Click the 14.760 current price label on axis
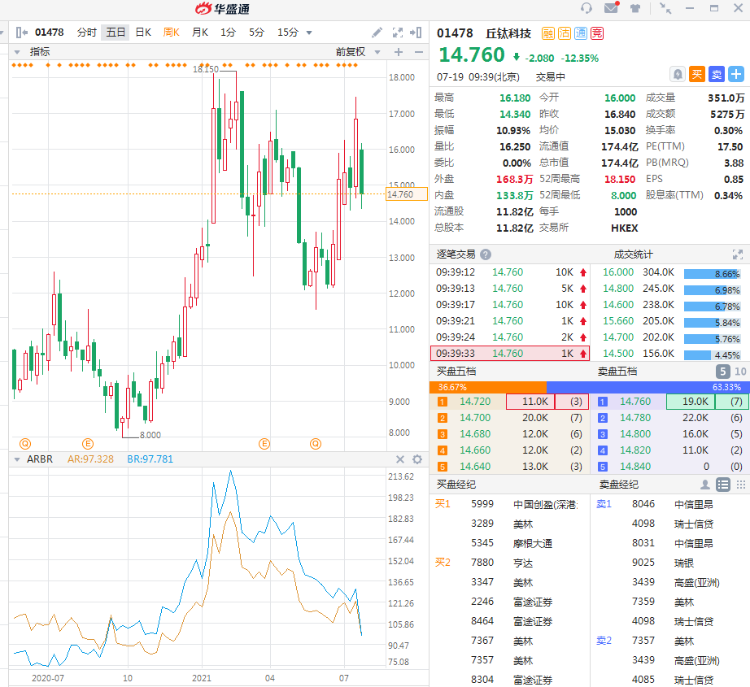Viewport: 750px width, 687px height. pyautogui.click(x=406, y=194)
